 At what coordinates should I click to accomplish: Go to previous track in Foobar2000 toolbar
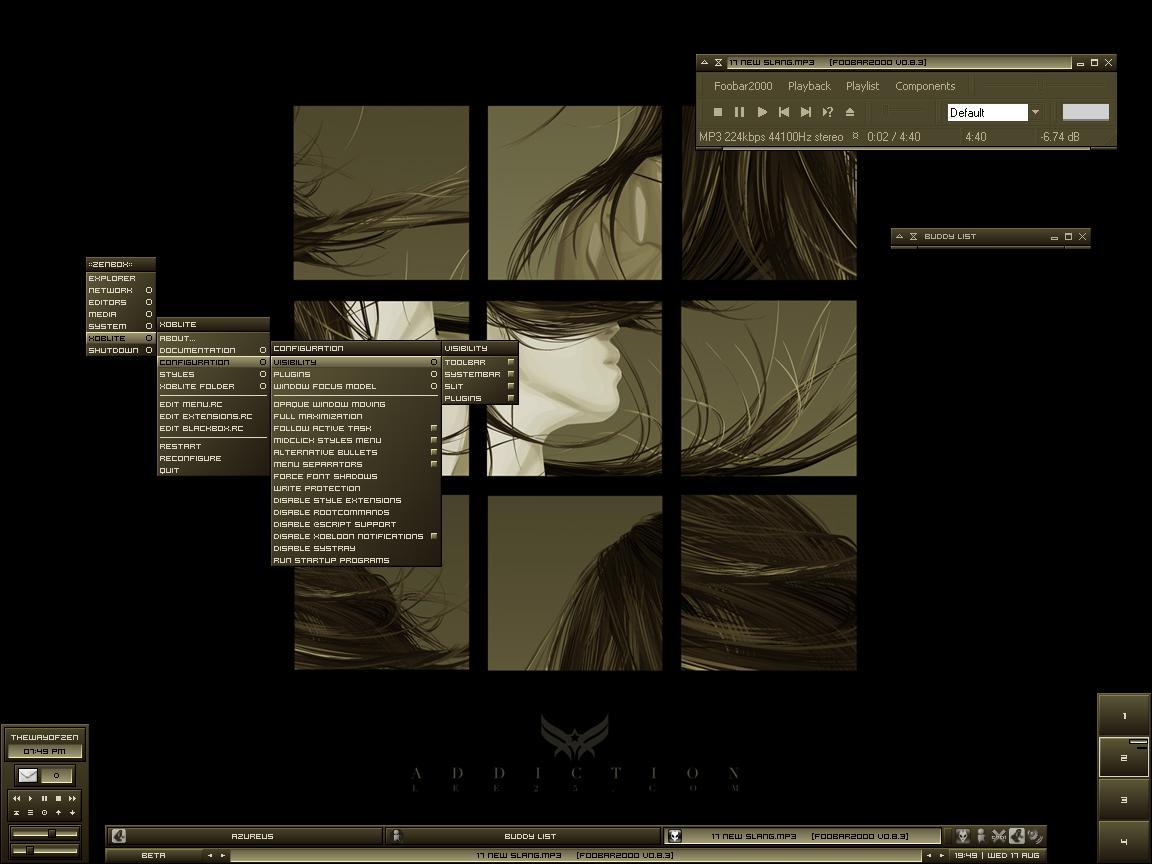click(784, 112)
